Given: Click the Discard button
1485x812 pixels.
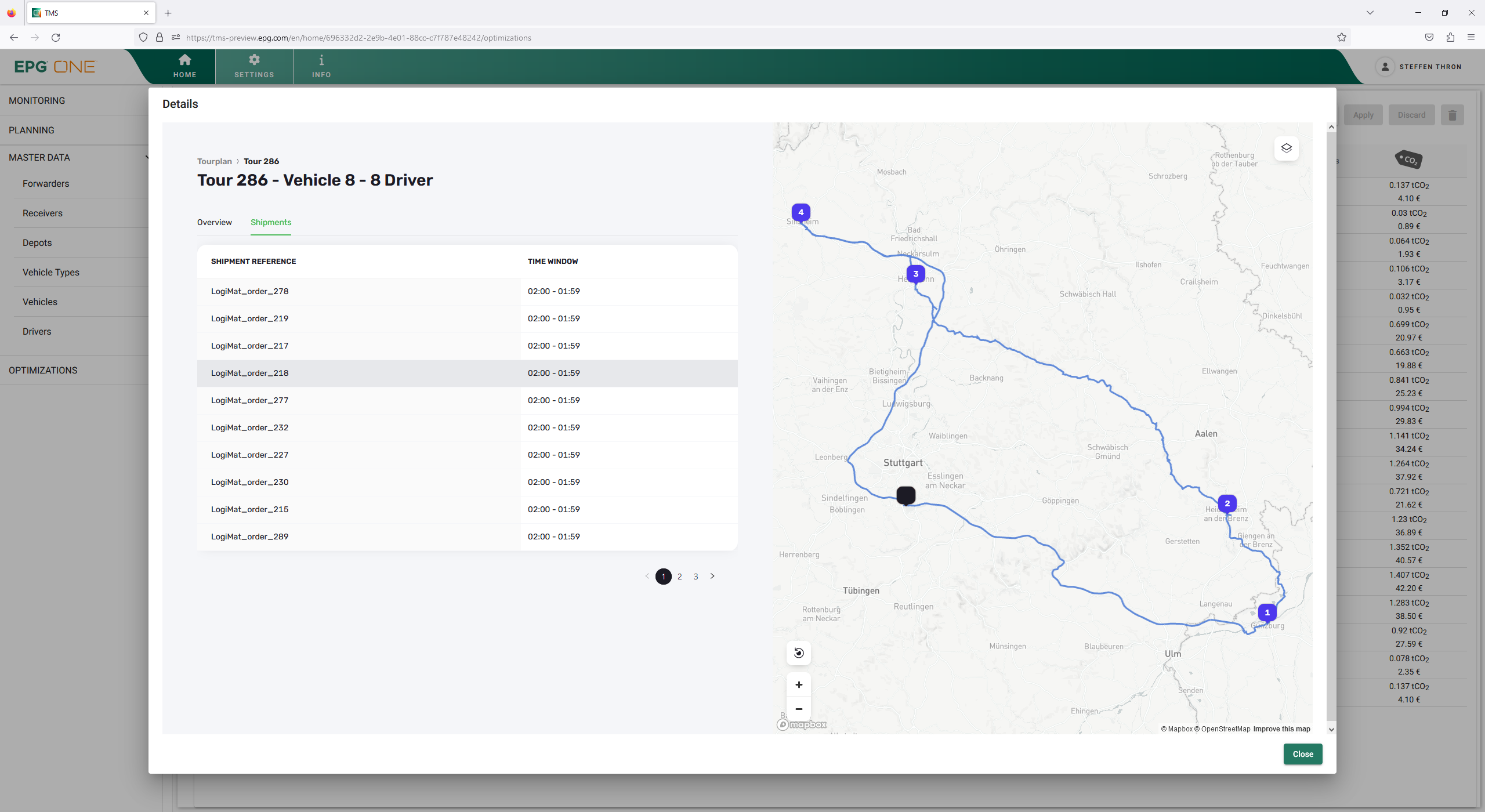Looking at the screenshot, I should [x=1411, y=115].
